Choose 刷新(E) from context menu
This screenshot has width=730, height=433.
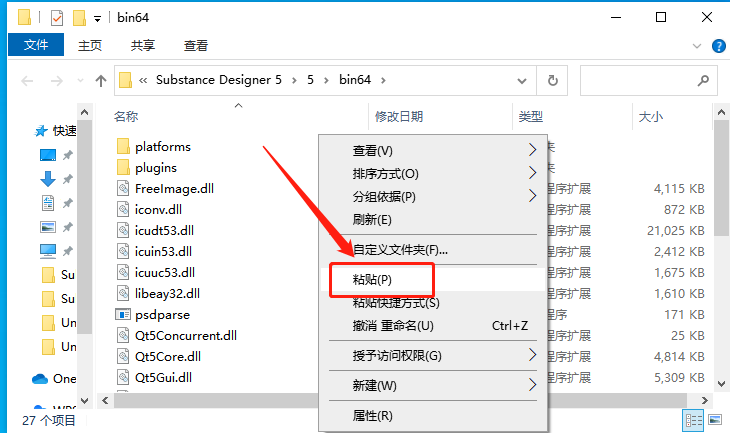tap(433, 219)
